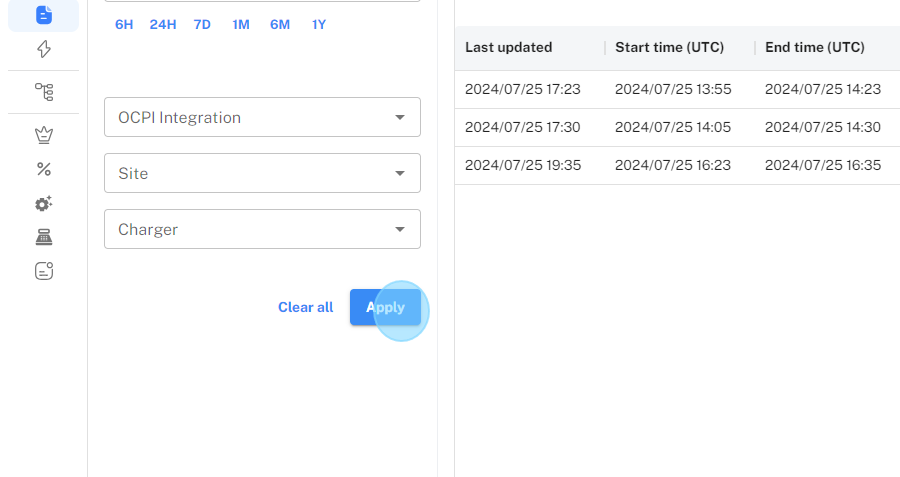Open the Site dropdown

(262, 173)
